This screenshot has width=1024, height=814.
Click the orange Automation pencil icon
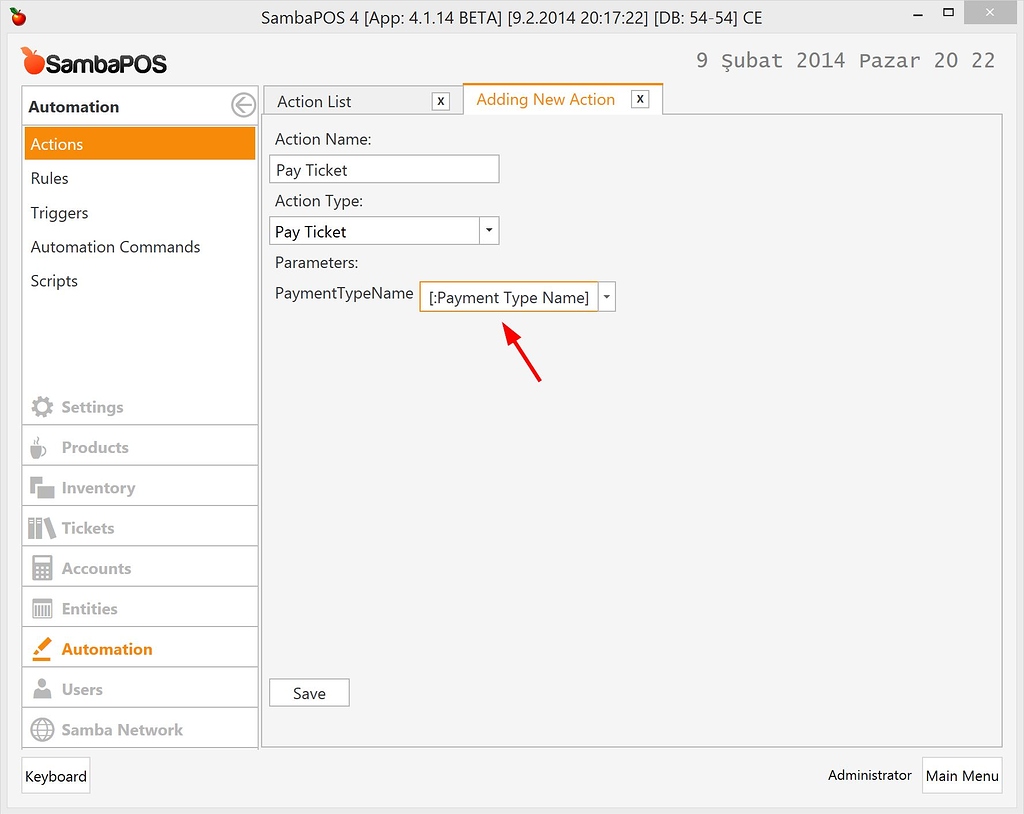[42, 648]
